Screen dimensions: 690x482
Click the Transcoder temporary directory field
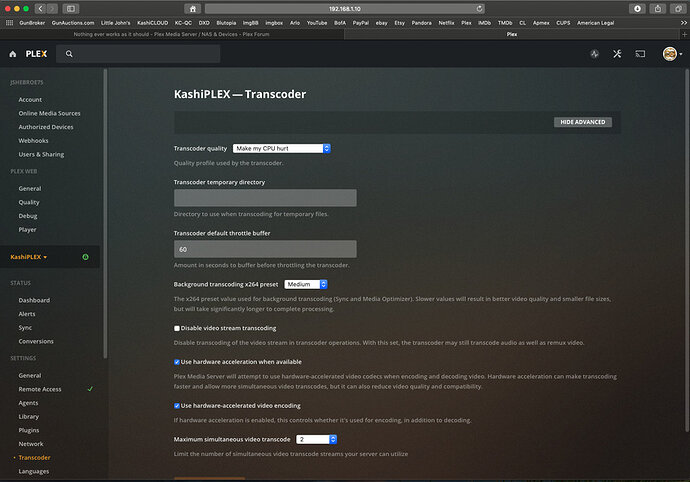(x=265, y=198)
